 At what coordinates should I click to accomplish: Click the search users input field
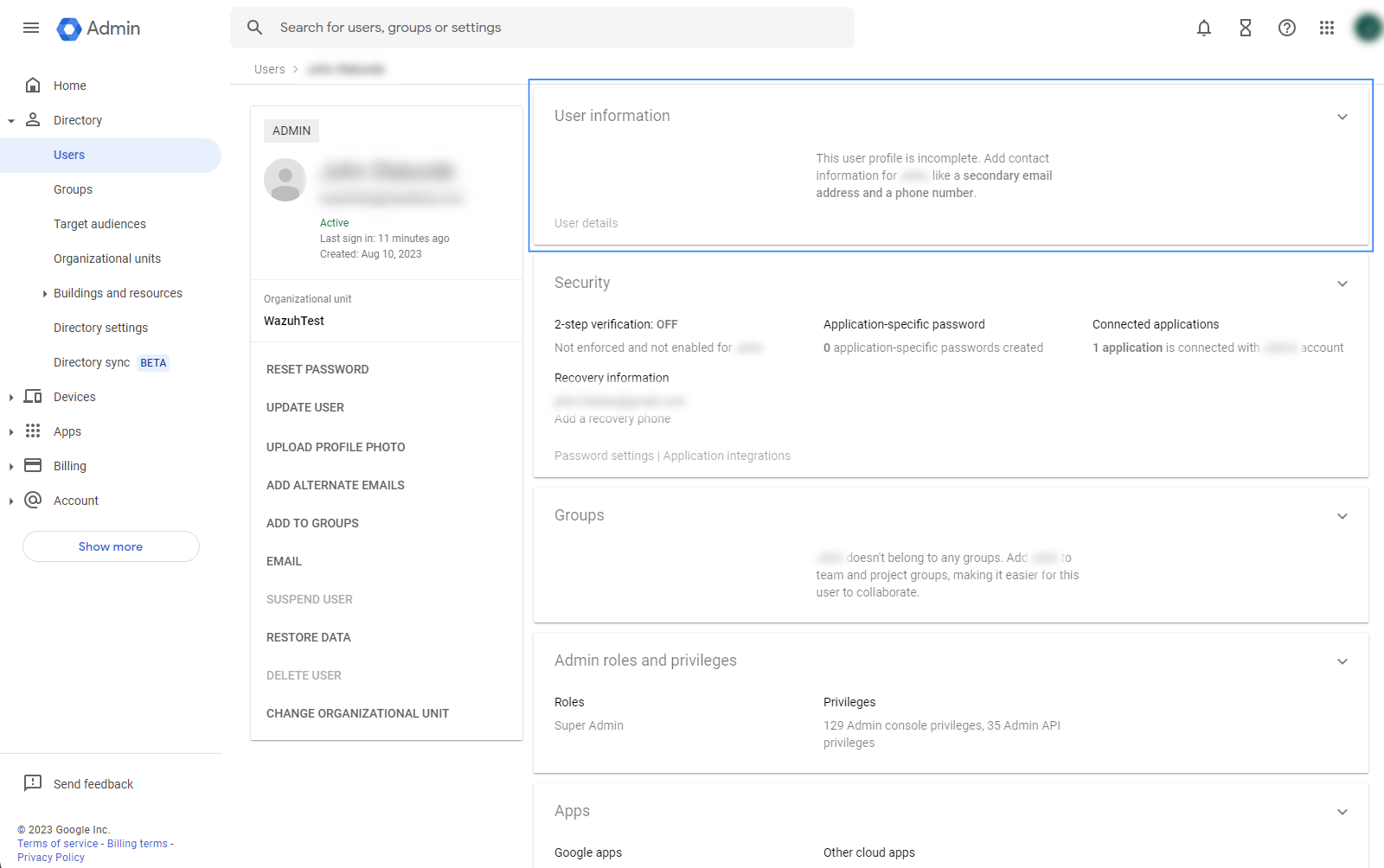554,28
